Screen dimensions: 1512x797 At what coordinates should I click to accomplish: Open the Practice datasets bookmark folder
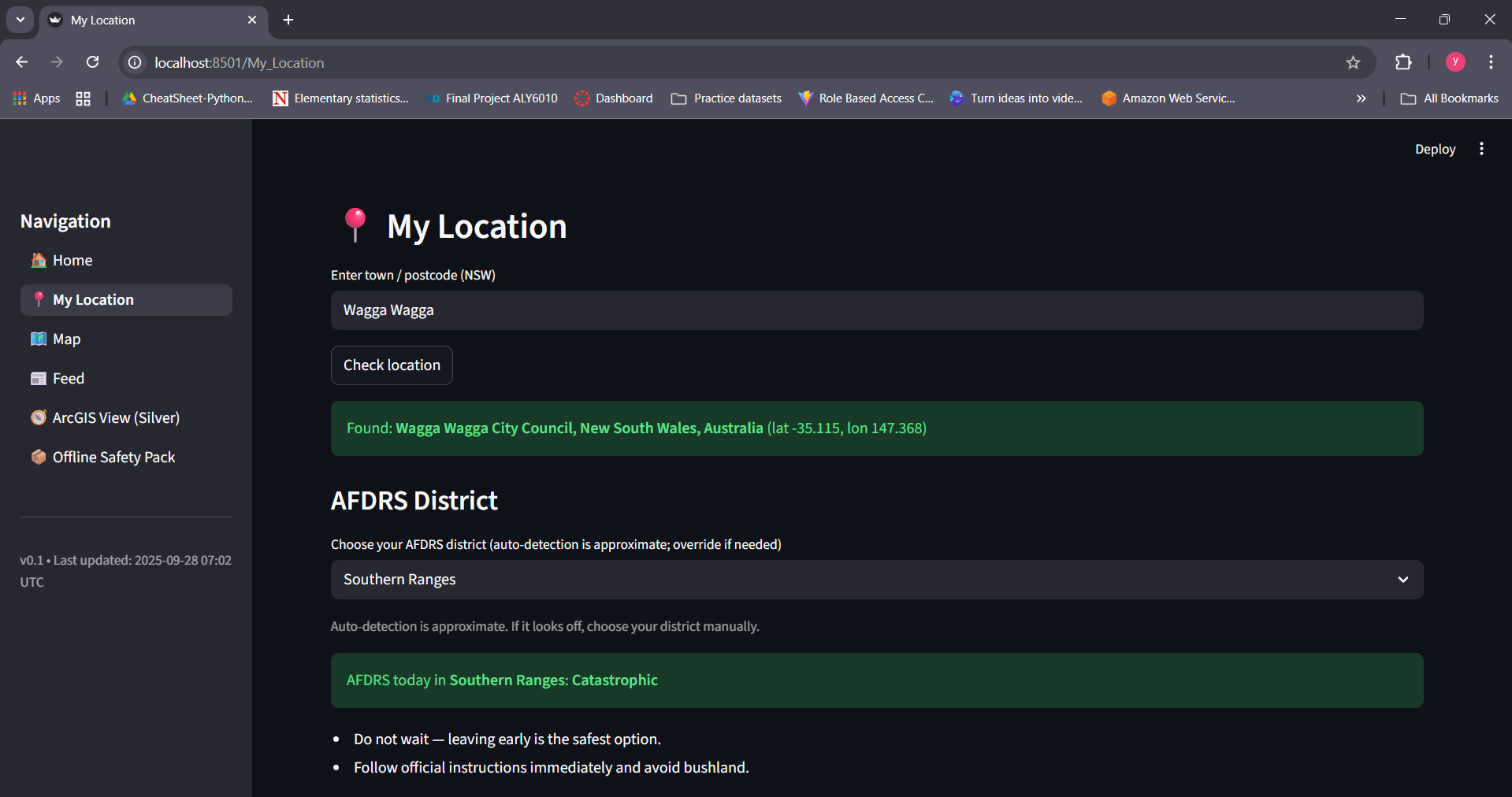726,98
